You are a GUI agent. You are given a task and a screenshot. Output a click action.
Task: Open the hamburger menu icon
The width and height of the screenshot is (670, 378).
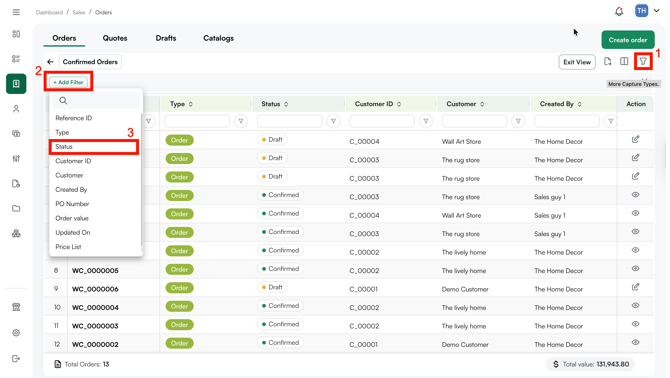pos(16,12)
